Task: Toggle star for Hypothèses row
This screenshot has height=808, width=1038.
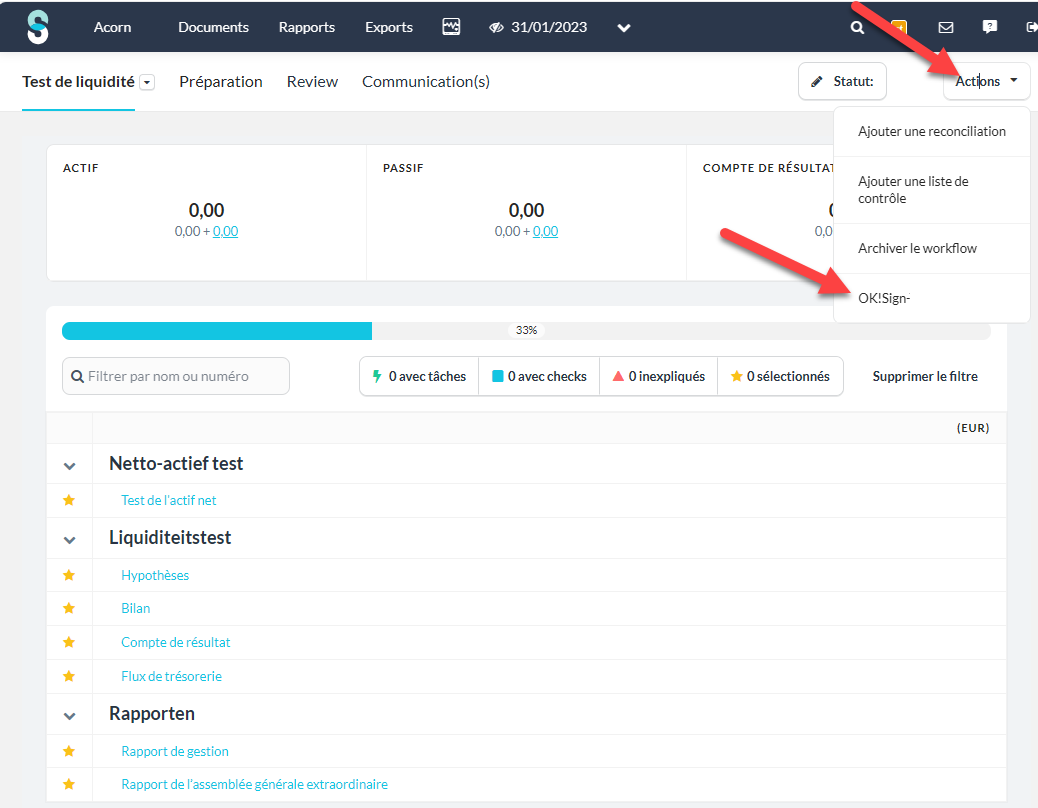Action: click(69, 575)
